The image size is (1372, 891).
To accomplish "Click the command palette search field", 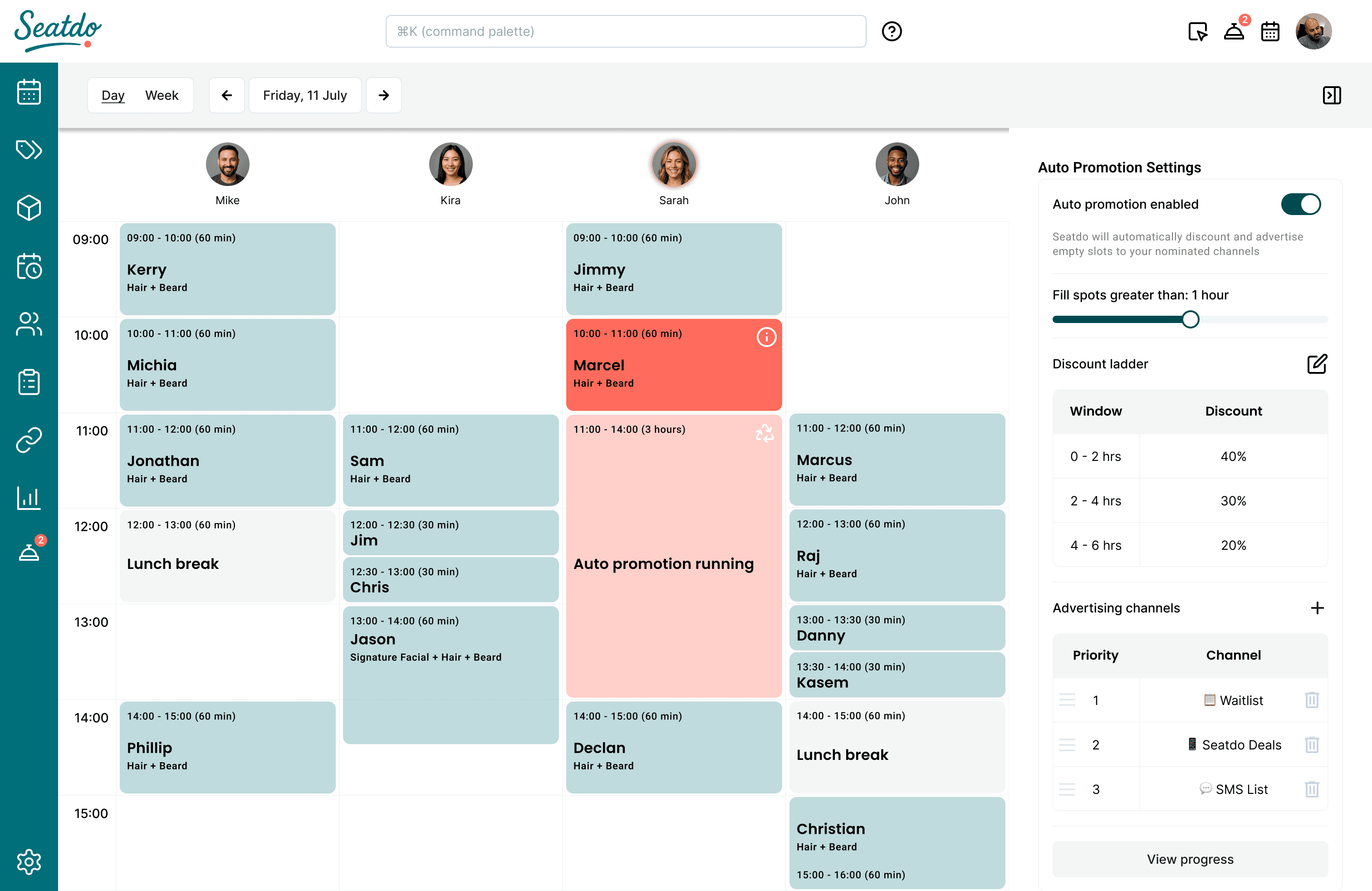I will point(626,31).
